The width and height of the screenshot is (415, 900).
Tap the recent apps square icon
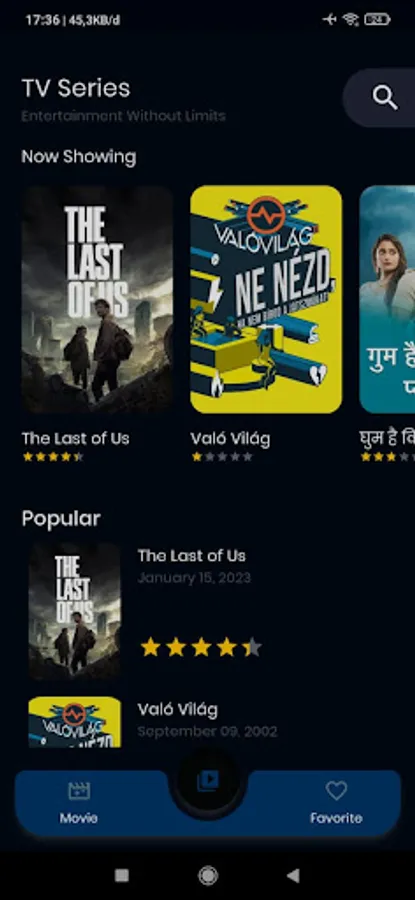pos(122,875)
